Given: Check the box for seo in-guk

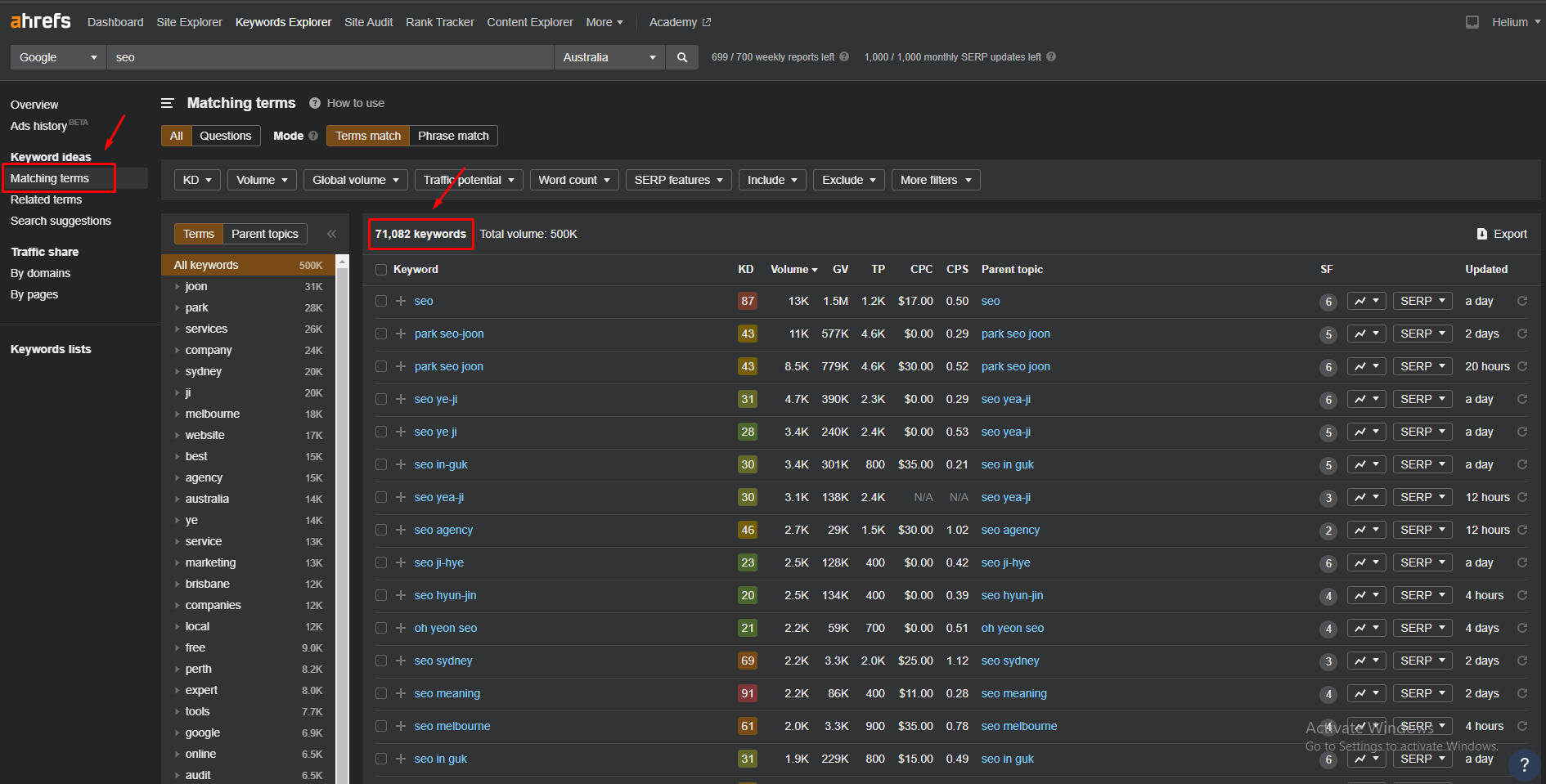Looking at the screenshot, I should [381, 464].
